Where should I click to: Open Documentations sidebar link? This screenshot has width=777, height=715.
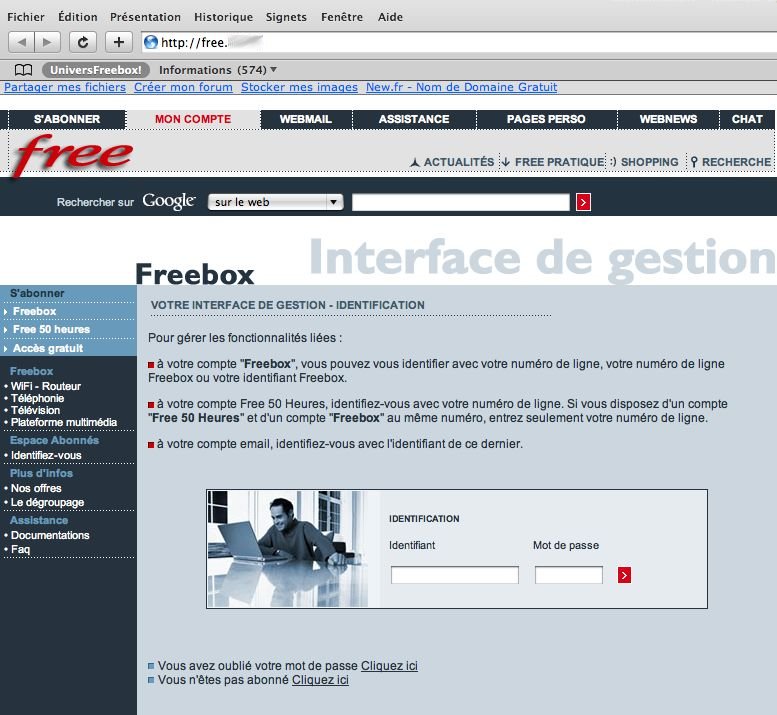50,535
